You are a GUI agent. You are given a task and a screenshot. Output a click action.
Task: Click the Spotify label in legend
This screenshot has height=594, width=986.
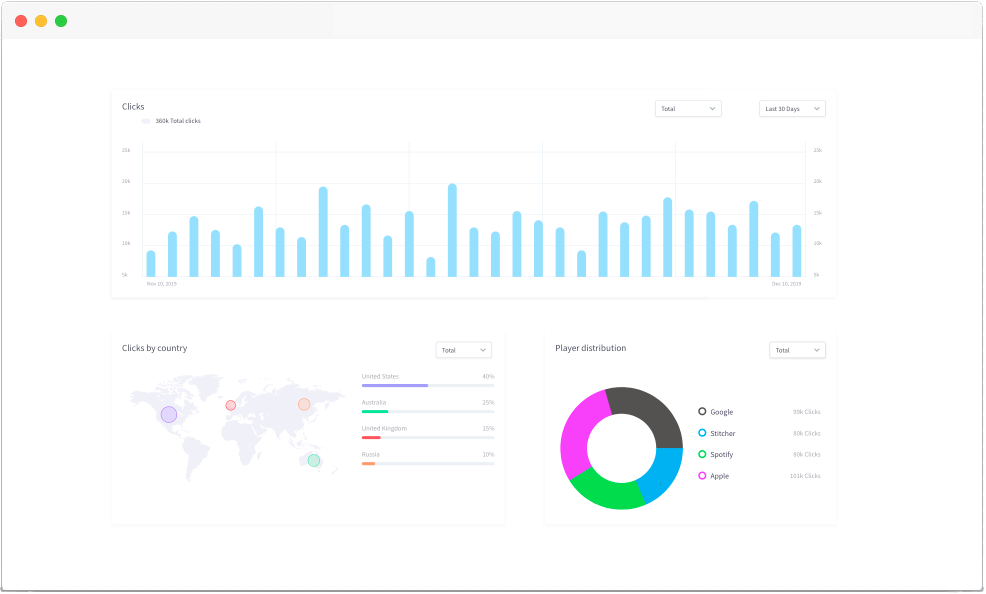click(x=721, y=454)
